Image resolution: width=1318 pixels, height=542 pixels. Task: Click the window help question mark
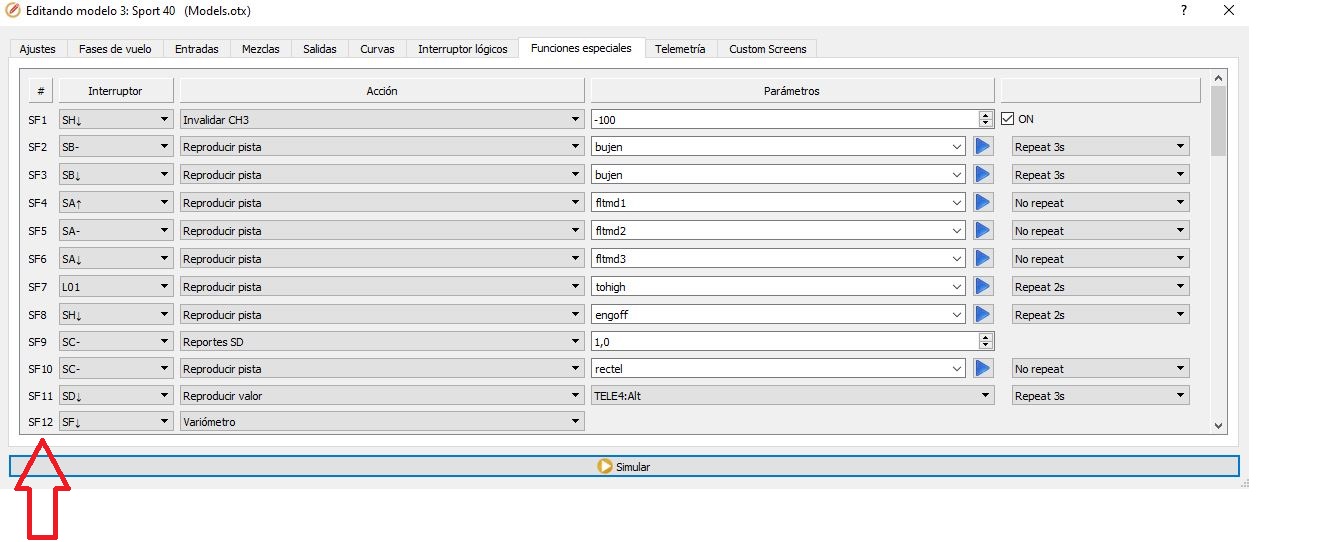(x=1184, y=11)
